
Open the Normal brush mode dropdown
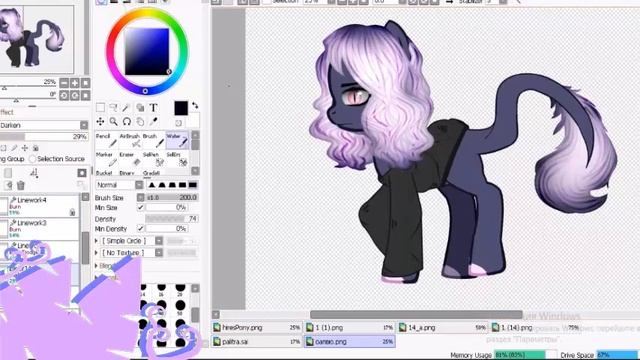[139, 185]
